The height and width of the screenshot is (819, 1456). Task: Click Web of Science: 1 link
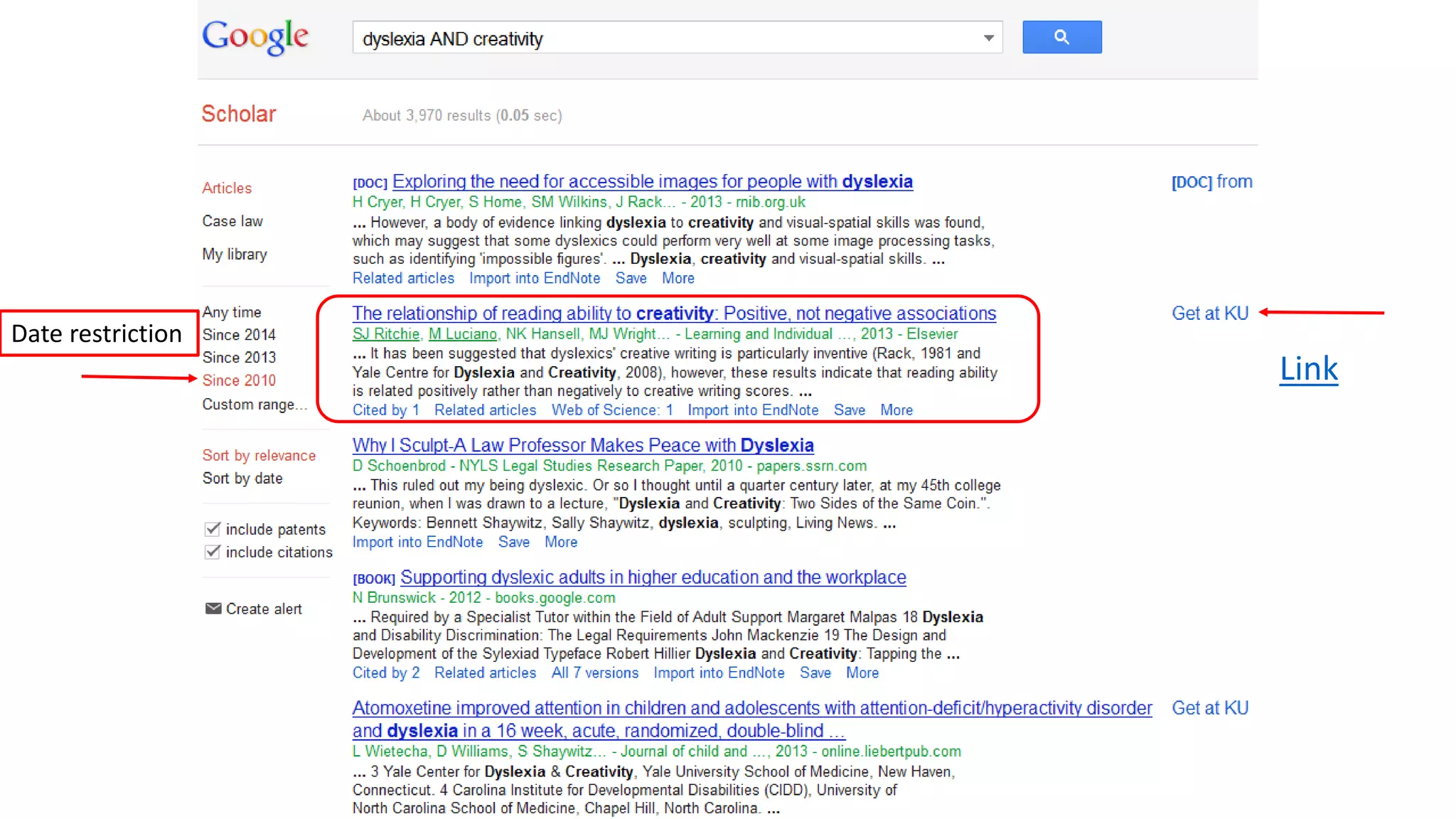611,410
